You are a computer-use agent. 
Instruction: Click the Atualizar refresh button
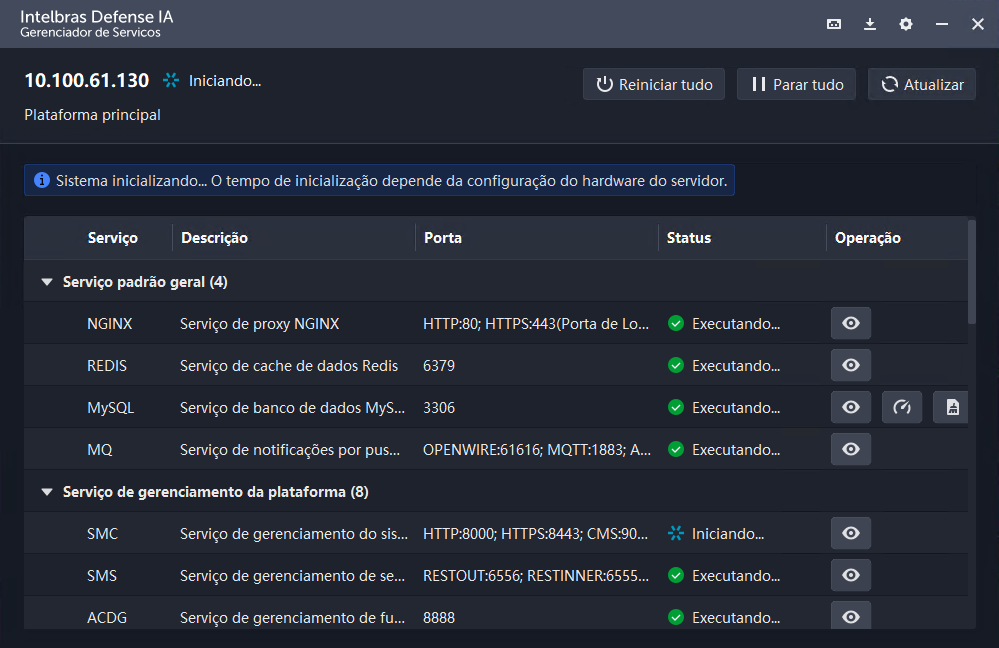pyautogui.click(x=922, y=85)
